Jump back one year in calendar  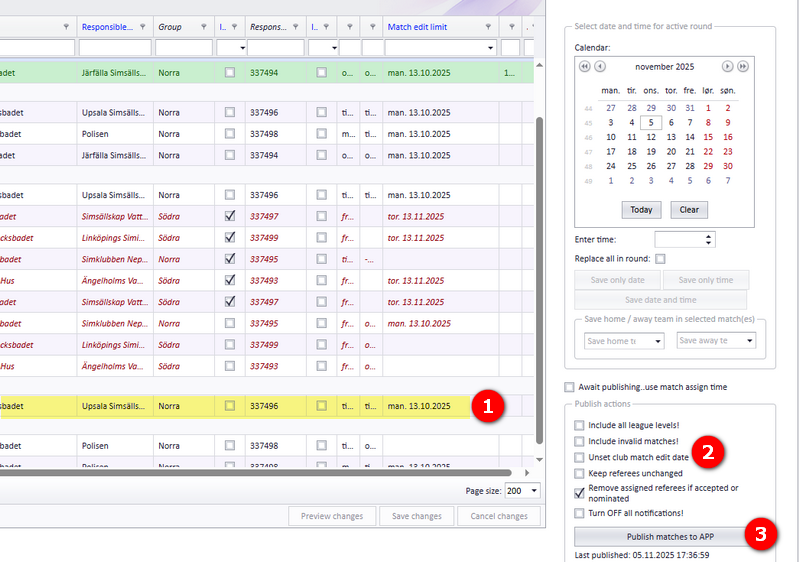coord(584,66)
